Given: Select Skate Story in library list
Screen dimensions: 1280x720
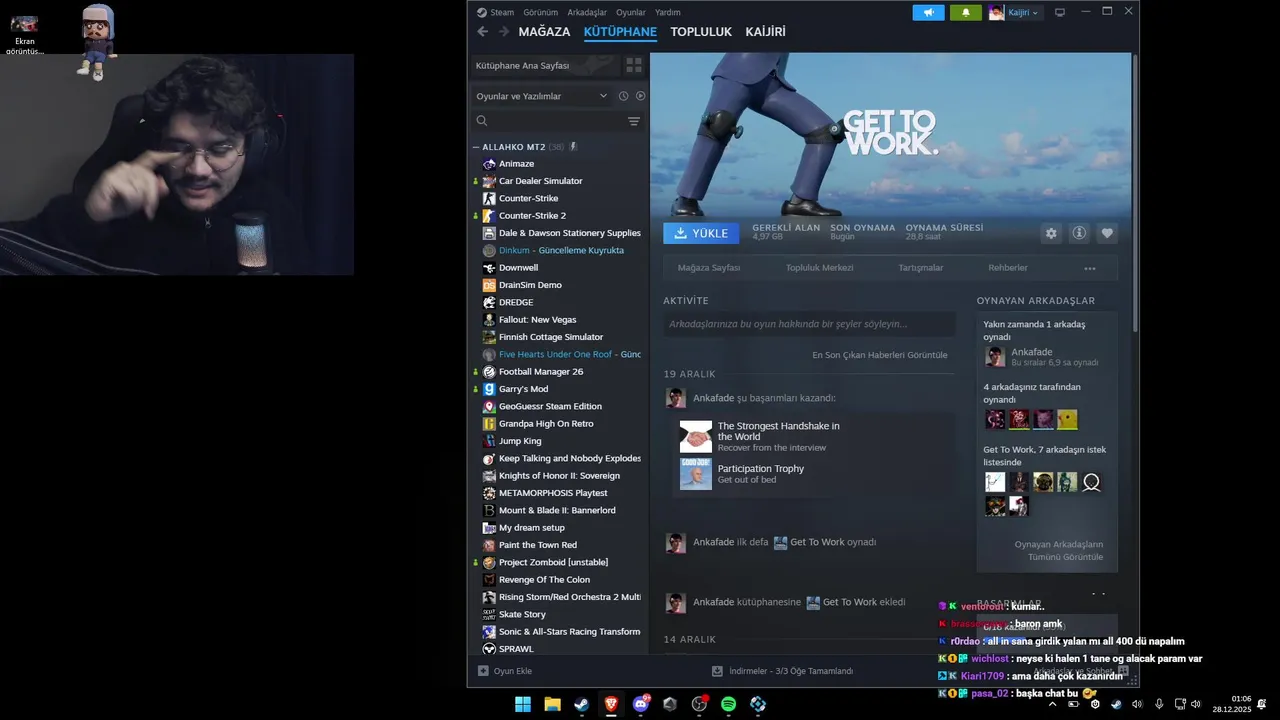Looking at the screenshot, I should pos(522,614).
